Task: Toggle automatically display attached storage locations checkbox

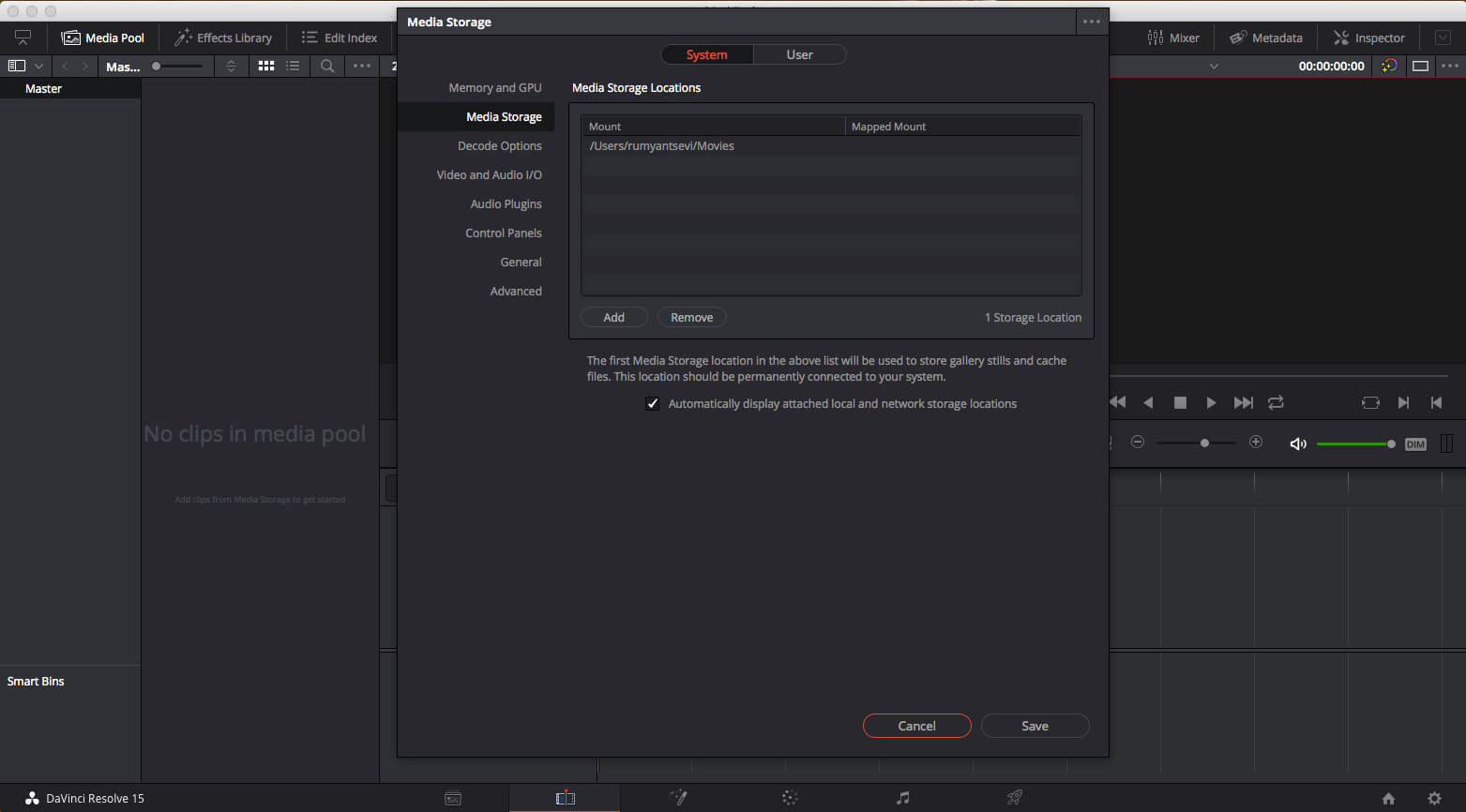Action: [653, 404]
